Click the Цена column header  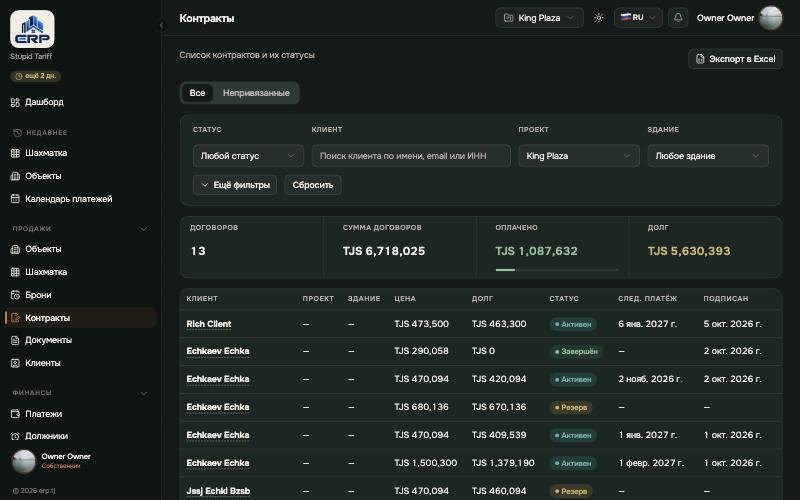click(x=405, y=298)
